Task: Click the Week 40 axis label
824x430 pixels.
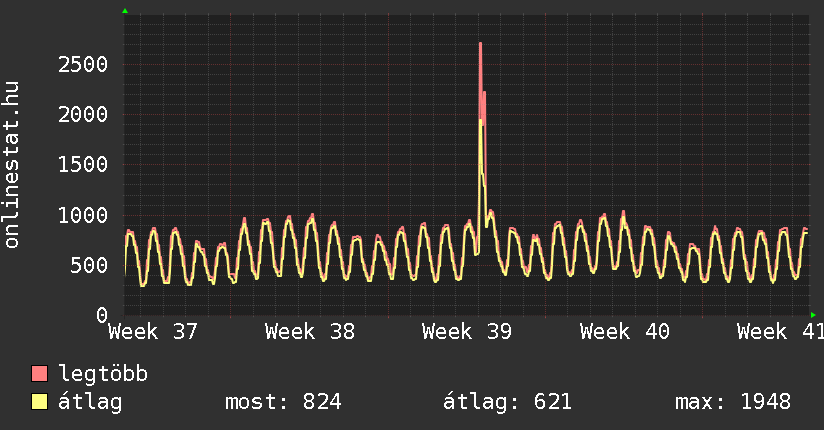Action: tap(624, 332)
